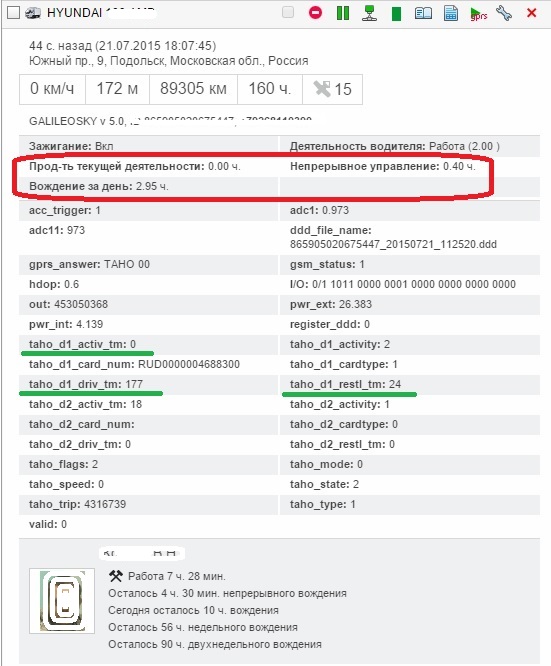
Task: Open the blue calculator report icon
Action: click(451, 13)
